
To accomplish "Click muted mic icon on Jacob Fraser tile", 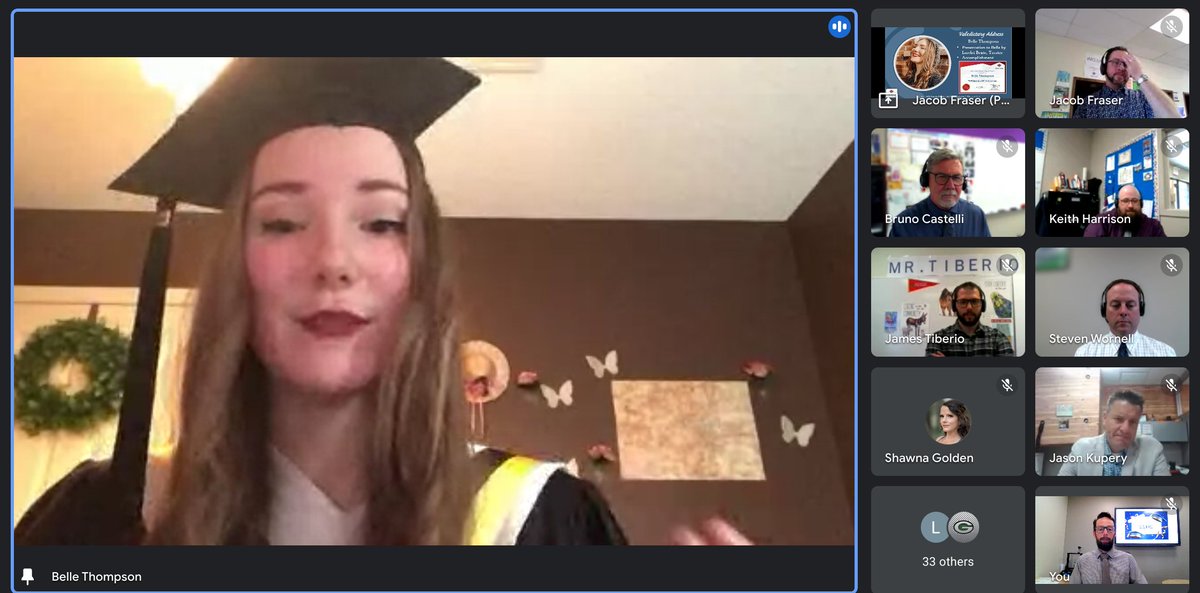I will [1171, 27].
